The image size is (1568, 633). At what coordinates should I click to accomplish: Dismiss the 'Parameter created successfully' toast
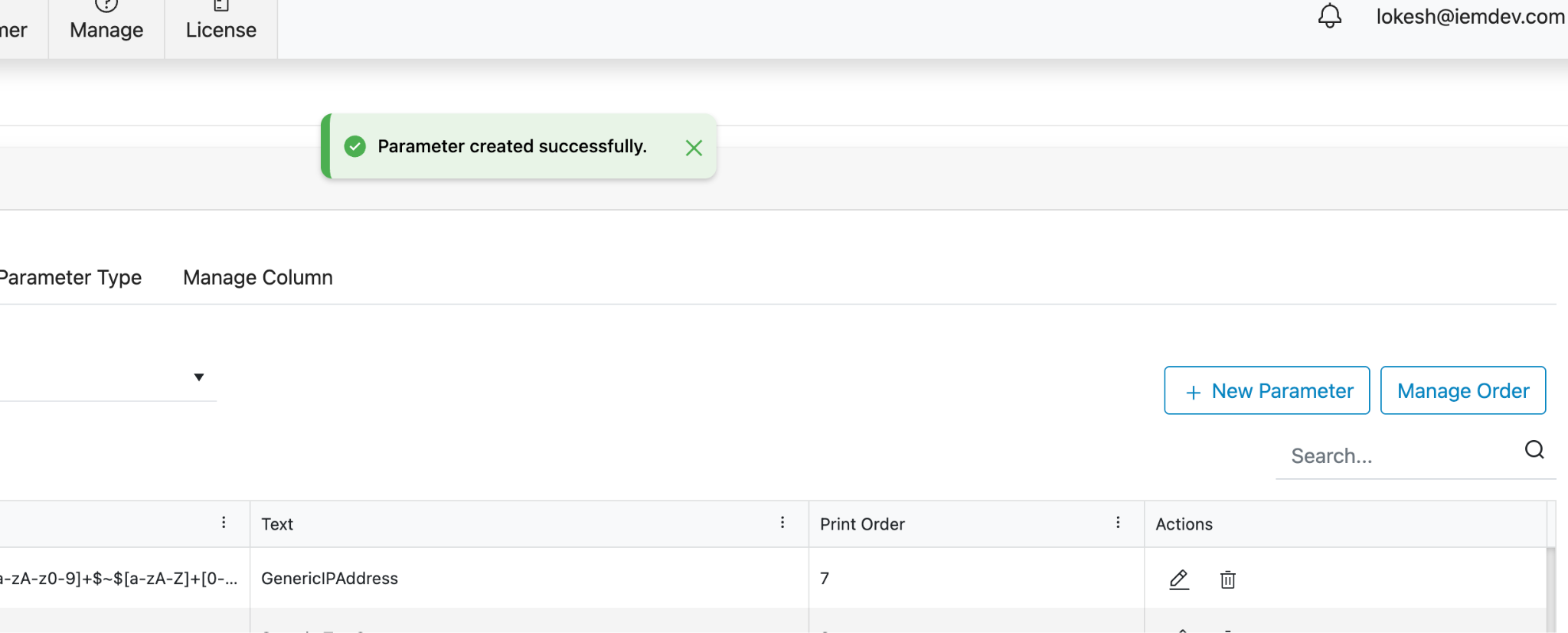point(694,148)
